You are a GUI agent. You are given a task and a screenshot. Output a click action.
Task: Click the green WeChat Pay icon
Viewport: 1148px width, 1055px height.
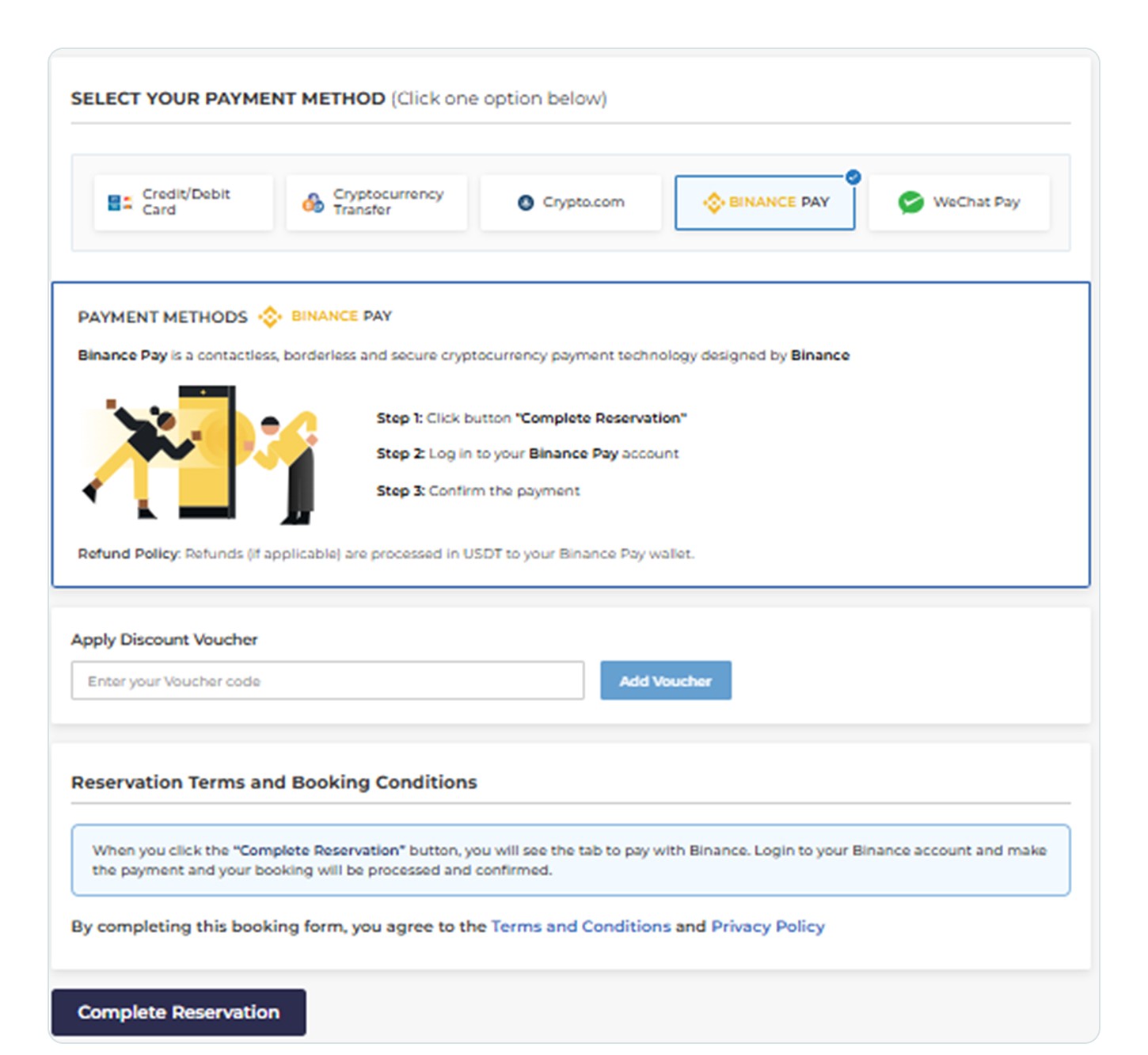coord(911,203)
